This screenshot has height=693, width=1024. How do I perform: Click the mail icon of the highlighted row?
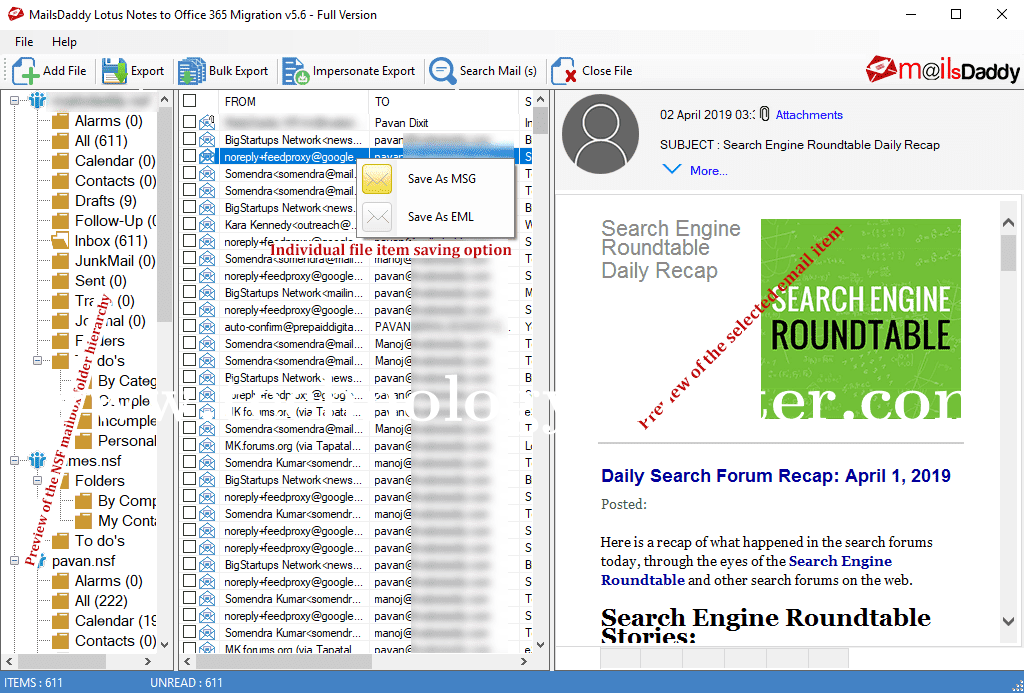click(207, 156)
